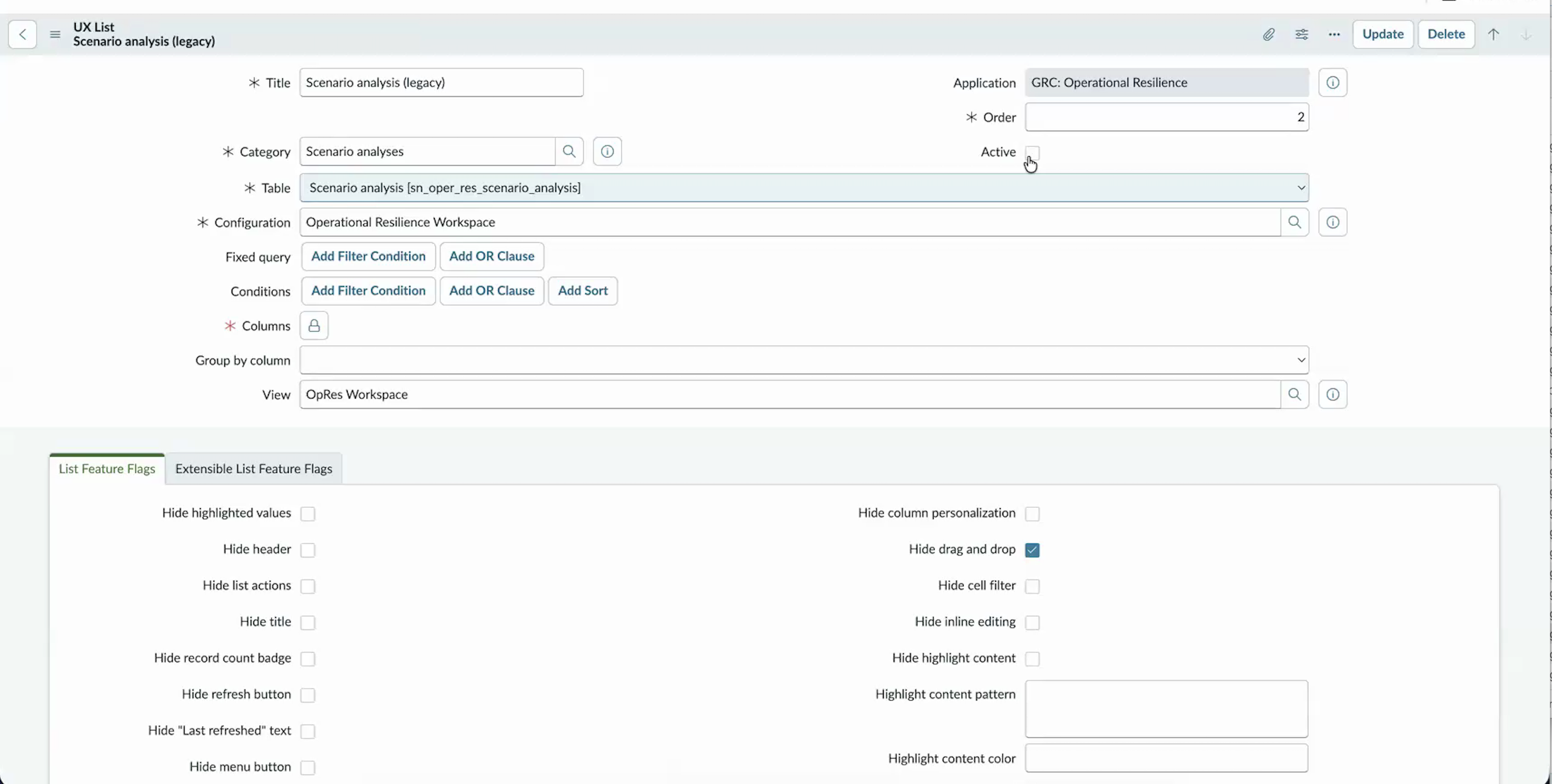Click the Highlight content color field
This screenshot has height=784, width=1552.
coord(1167,759)
